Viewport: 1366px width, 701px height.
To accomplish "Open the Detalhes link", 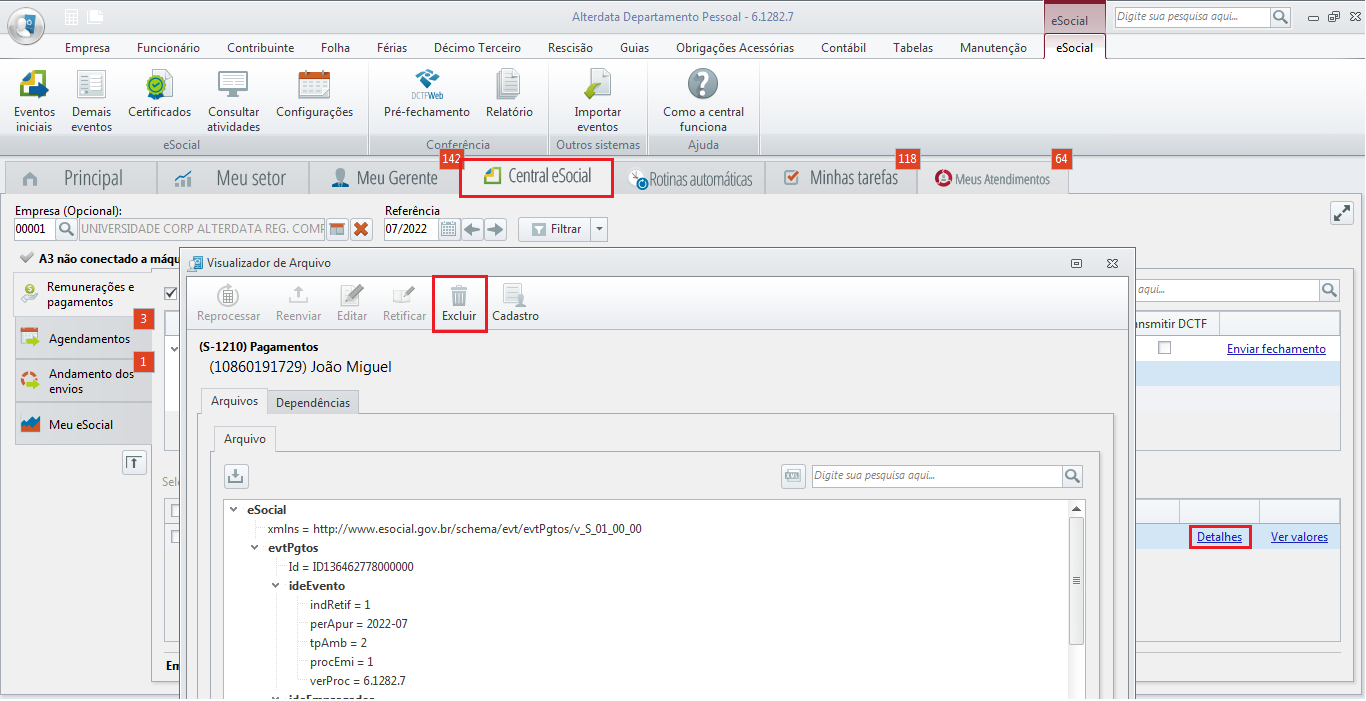I will [1219, 537].
